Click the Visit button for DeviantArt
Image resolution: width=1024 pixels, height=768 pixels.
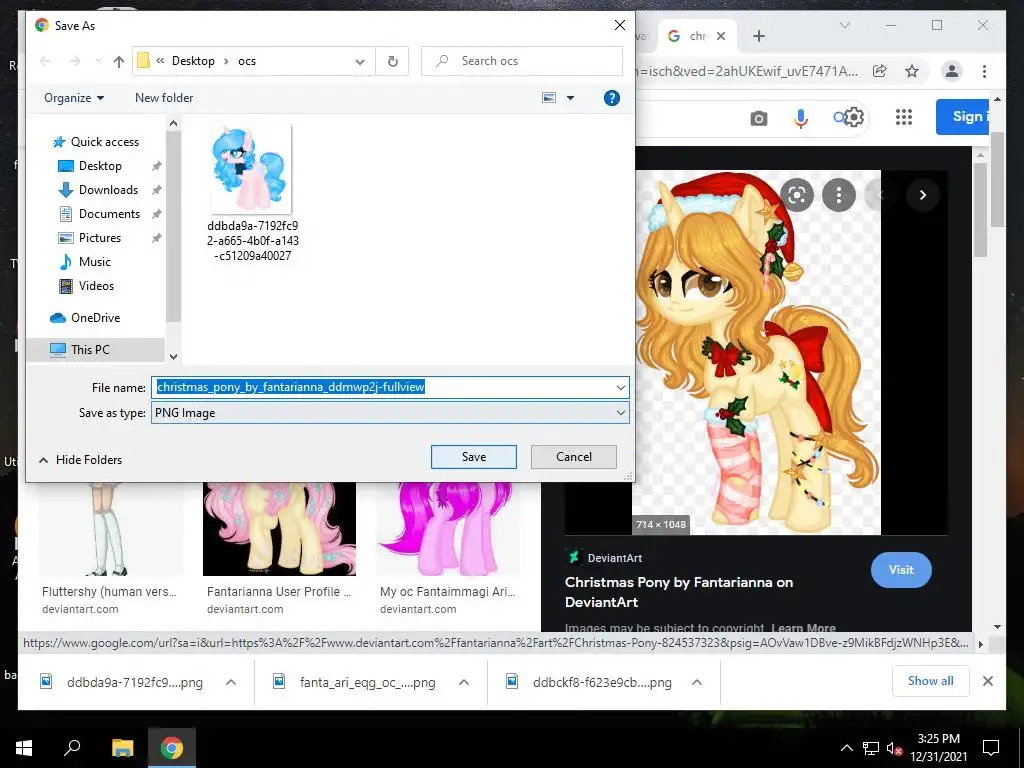coord(901,569)
